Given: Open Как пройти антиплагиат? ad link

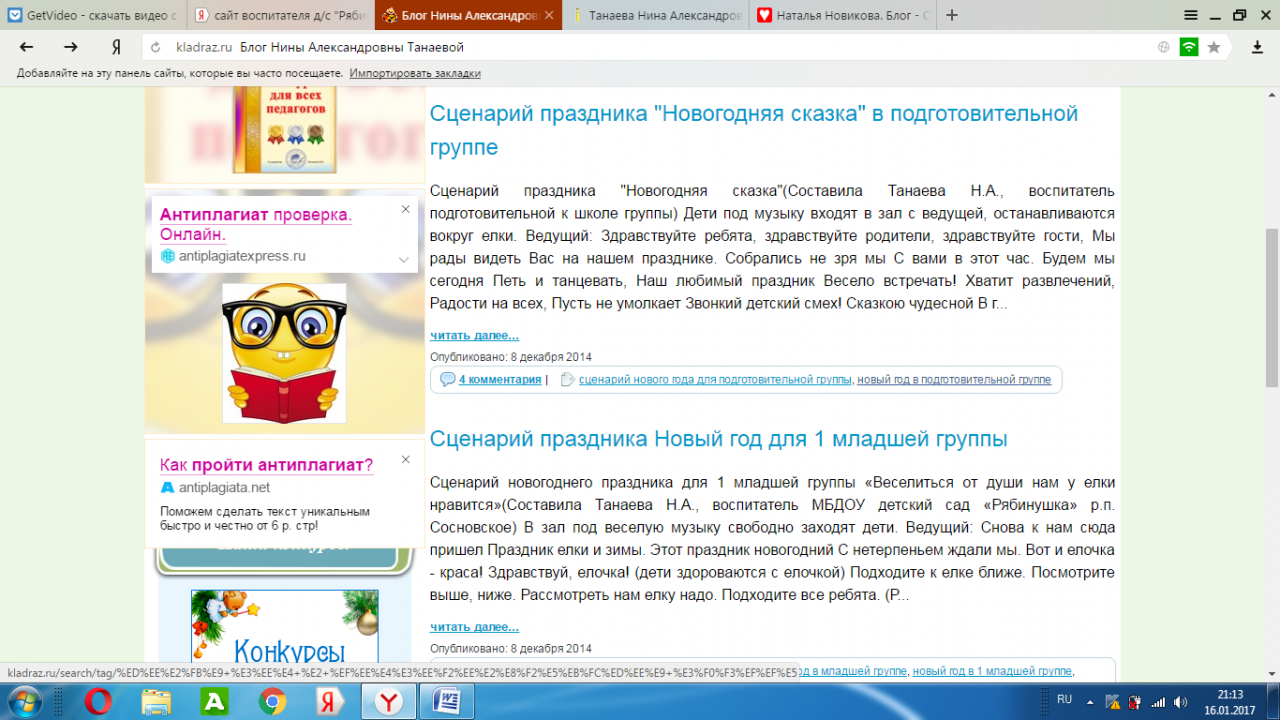Looking at the screenshot, I should pos(266,465).
